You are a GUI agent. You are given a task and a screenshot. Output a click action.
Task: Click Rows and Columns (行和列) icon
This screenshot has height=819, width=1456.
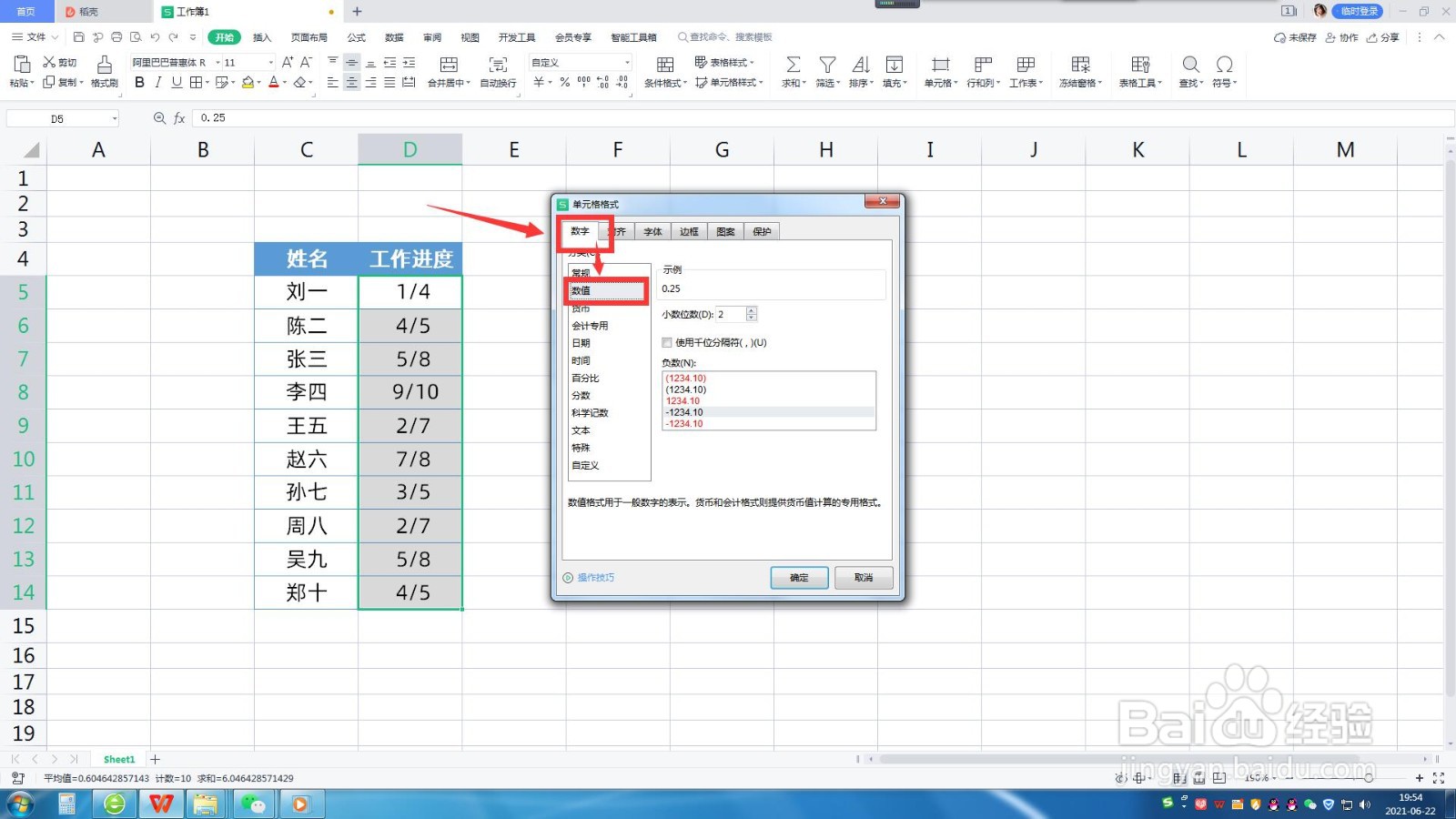983,65
